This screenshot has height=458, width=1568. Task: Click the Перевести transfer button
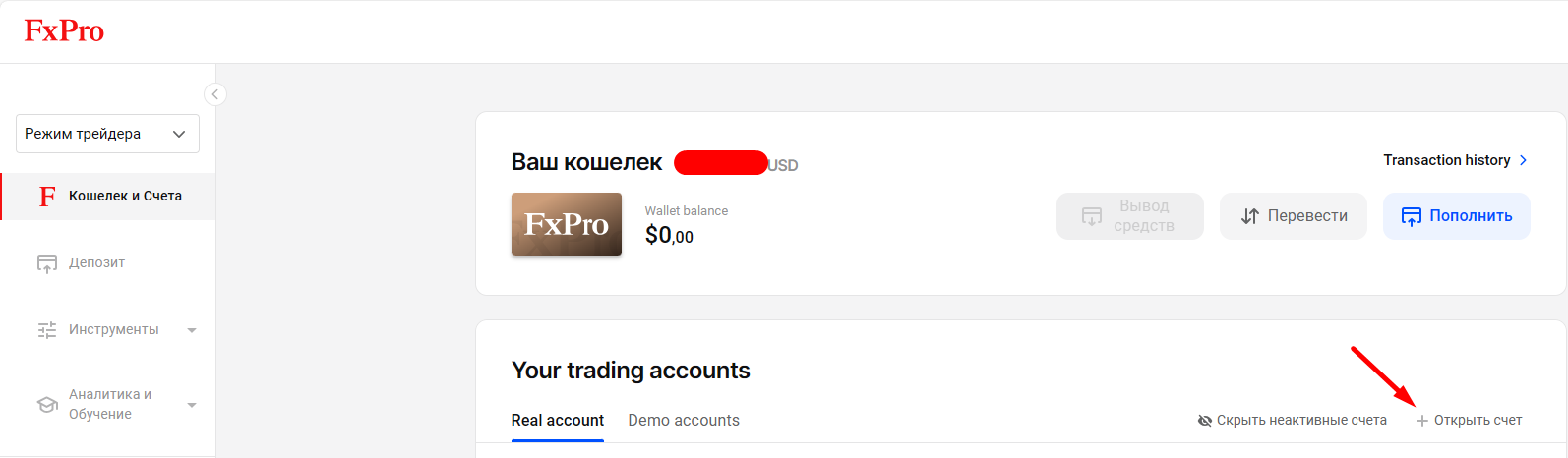tap(1293, 216)
